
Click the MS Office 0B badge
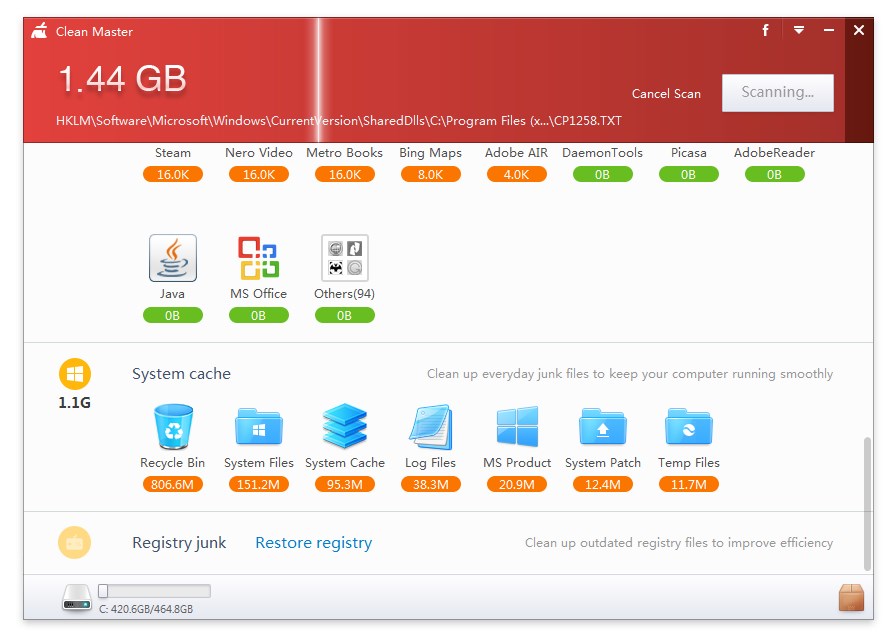tap(259, 315)
